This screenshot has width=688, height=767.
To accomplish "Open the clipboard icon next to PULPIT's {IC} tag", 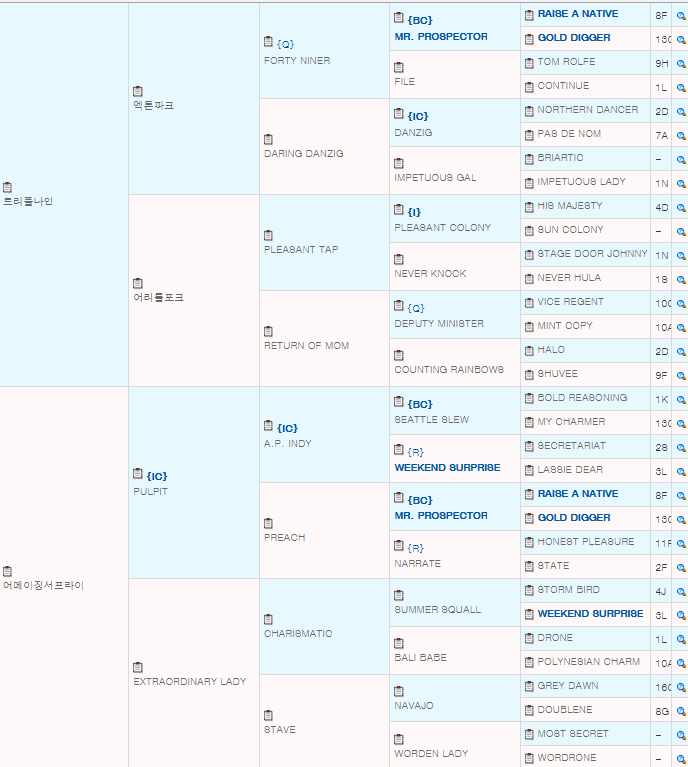I will pyautogui.click(x=138, y=474).
